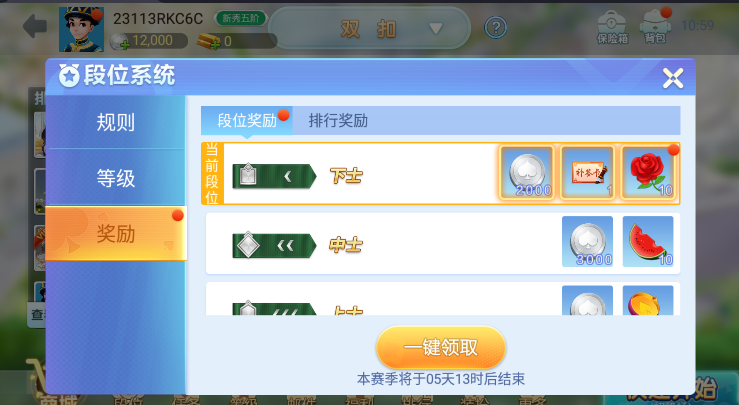Open the player avatar profile
This screenshot has width=739, height=405.
click(81, 29)
